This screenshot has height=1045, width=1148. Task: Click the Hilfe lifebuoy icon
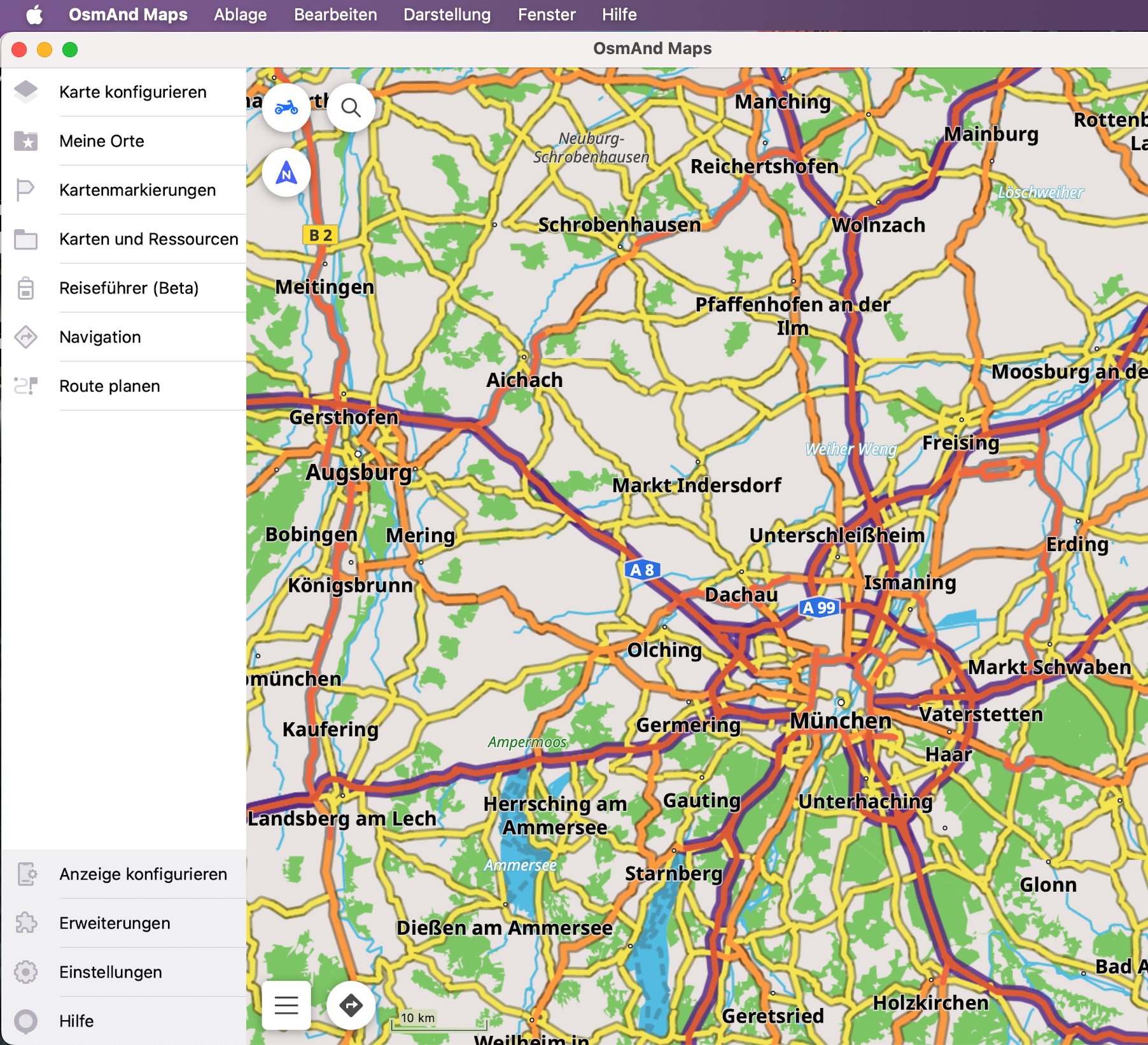26,1021
